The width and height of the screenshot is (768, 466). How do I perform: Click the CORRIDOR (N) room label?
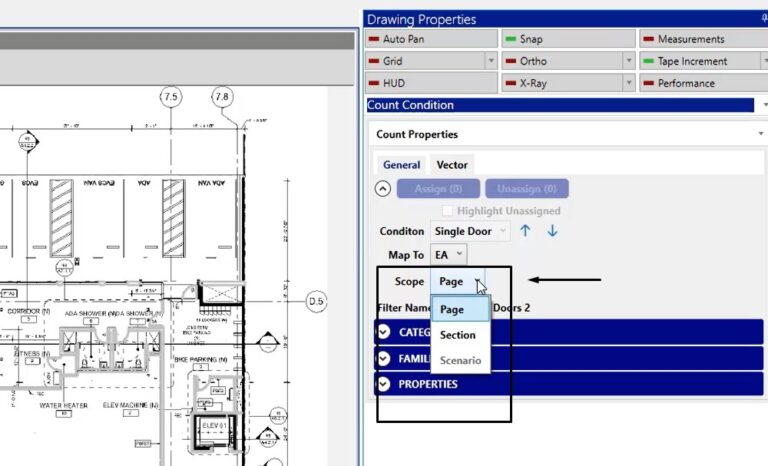pyautogui.click(x=29, y=311)
